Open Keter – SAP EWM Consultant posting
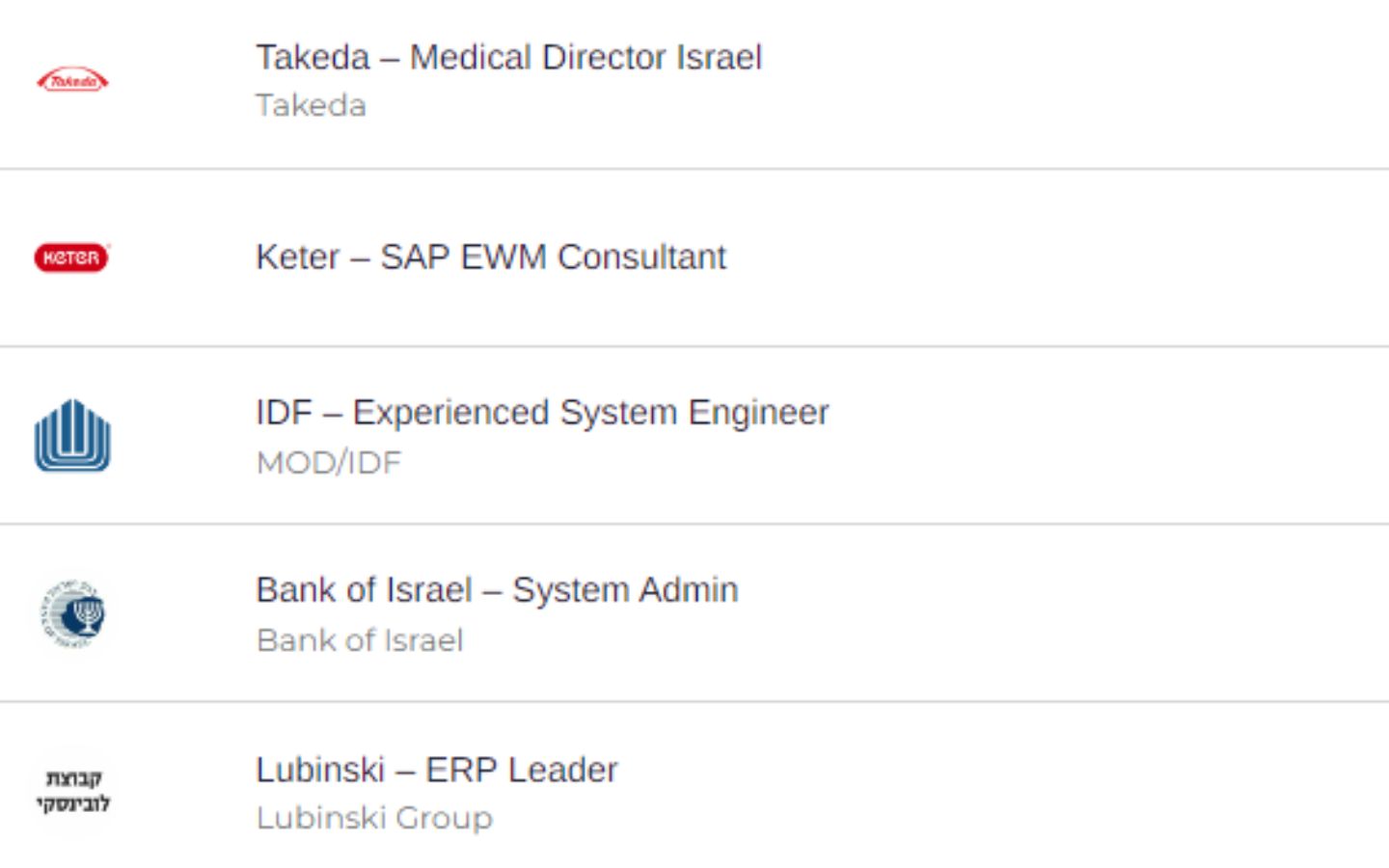1389x868 pixels. 490,258
